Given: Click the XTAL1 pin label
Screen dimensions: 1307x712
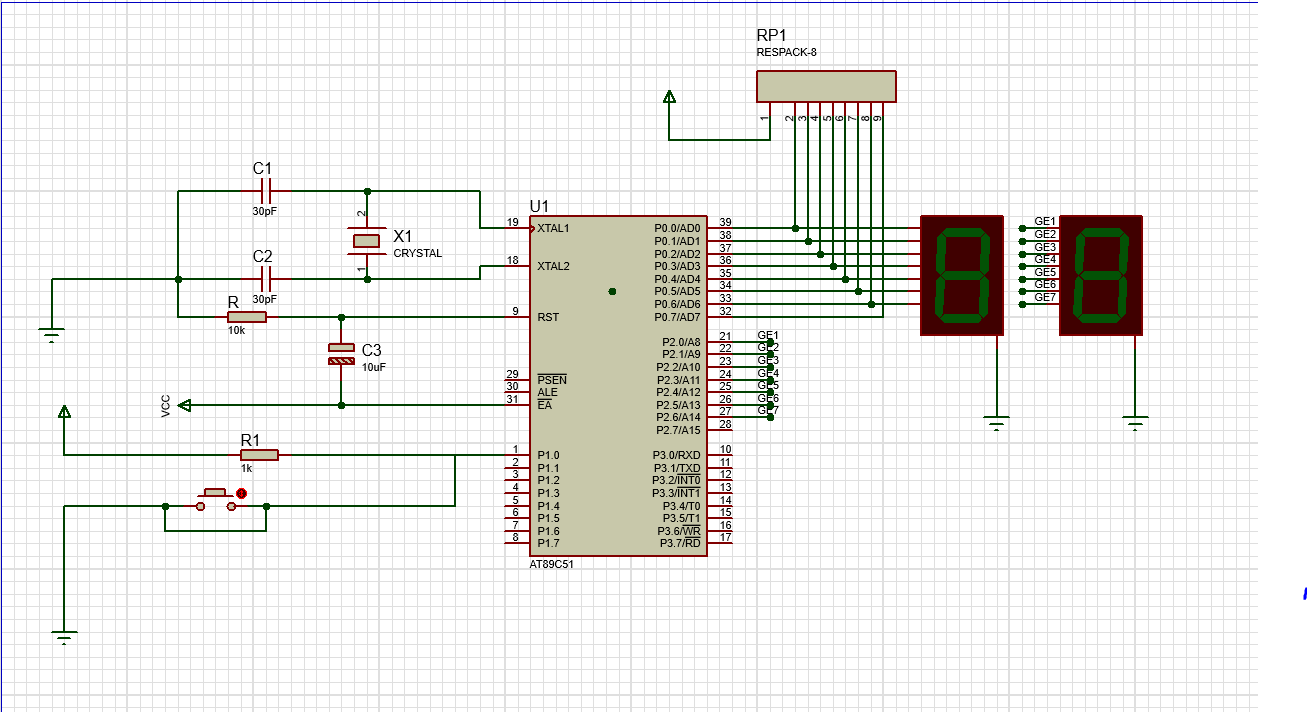Looking at the screenshot, I should 553,228.
